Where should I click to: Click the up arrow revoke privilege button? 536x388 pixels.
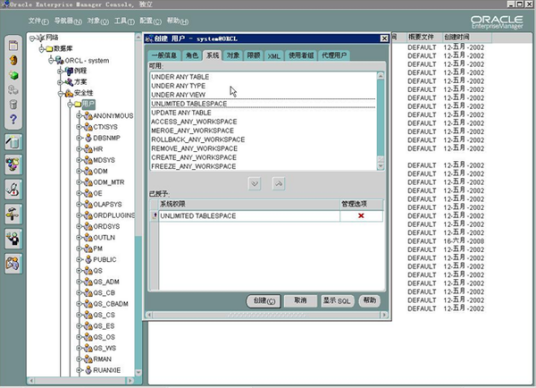click(279, 184)
